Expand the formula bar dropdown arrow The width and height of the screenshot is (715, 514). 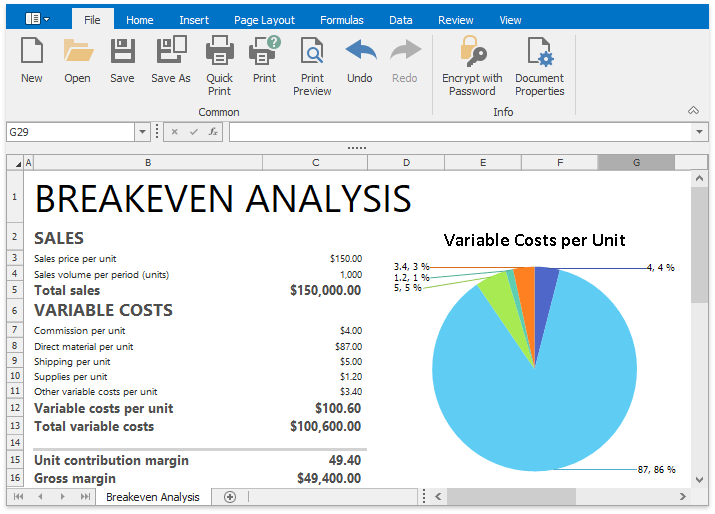click(699, 132)
